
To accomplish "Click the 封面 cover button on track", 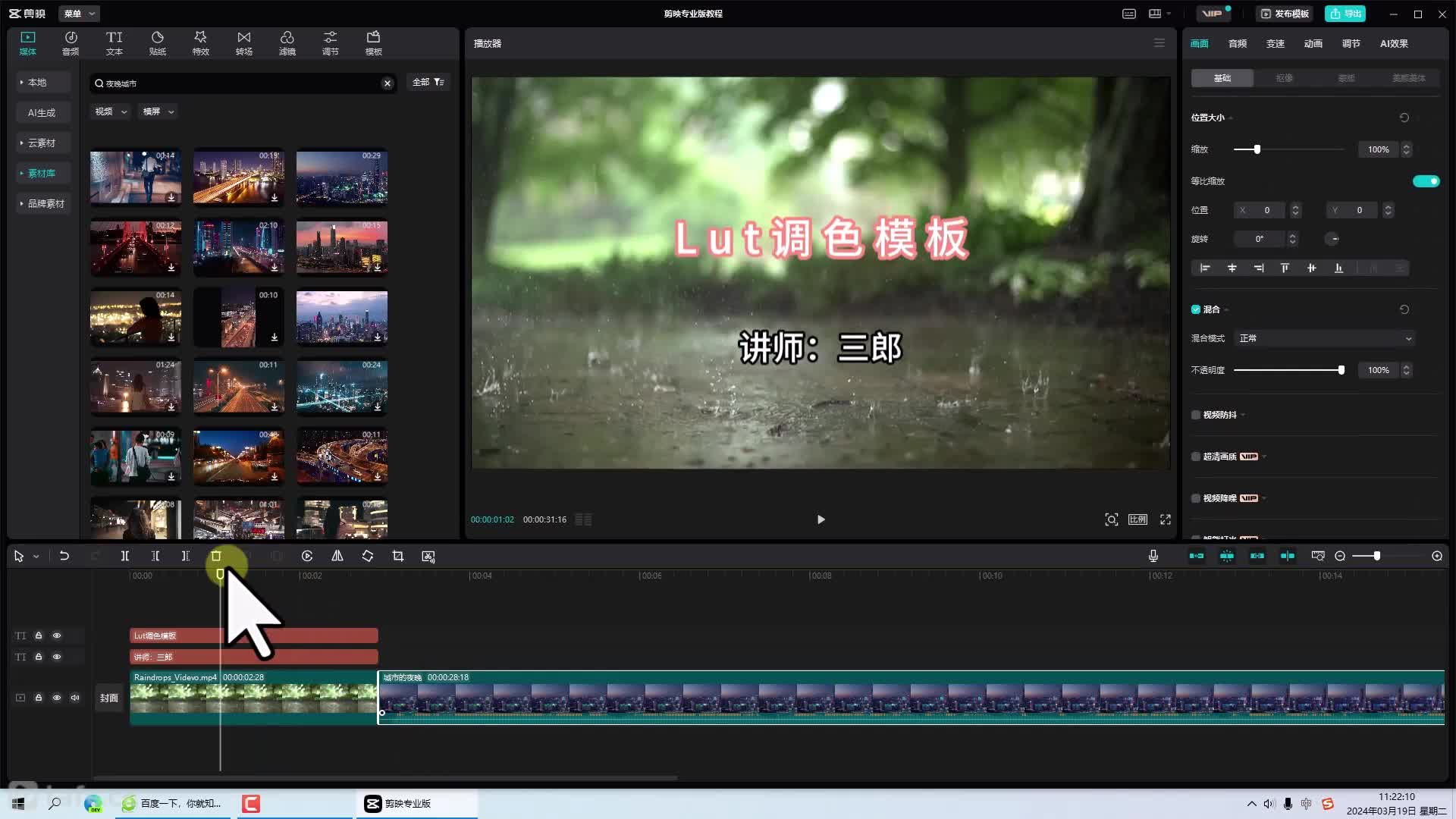I will click(x=109, y=698).
